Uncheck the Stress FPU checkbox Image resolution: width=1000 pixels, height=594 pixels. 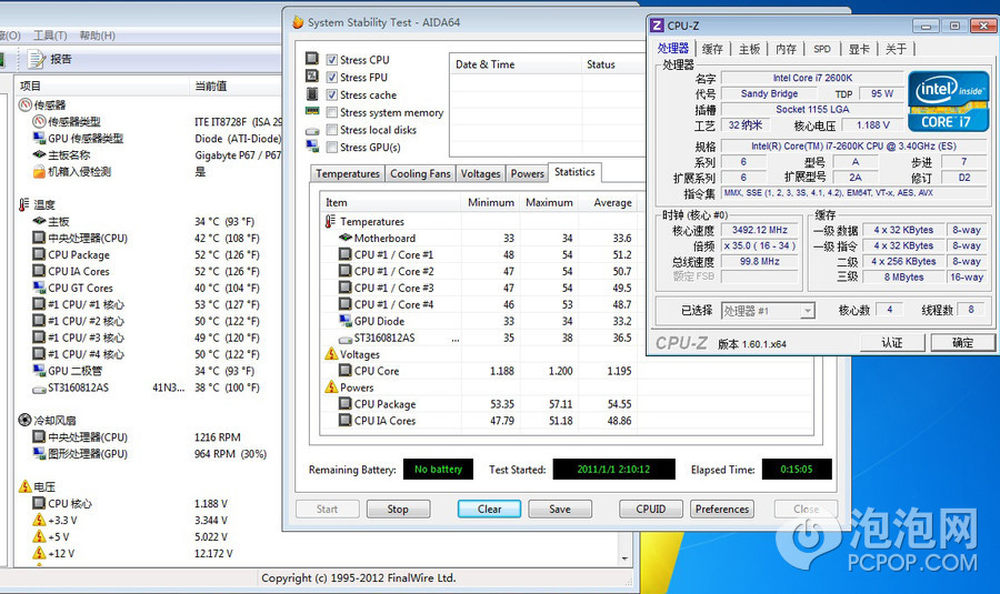[x=332, y=77]
